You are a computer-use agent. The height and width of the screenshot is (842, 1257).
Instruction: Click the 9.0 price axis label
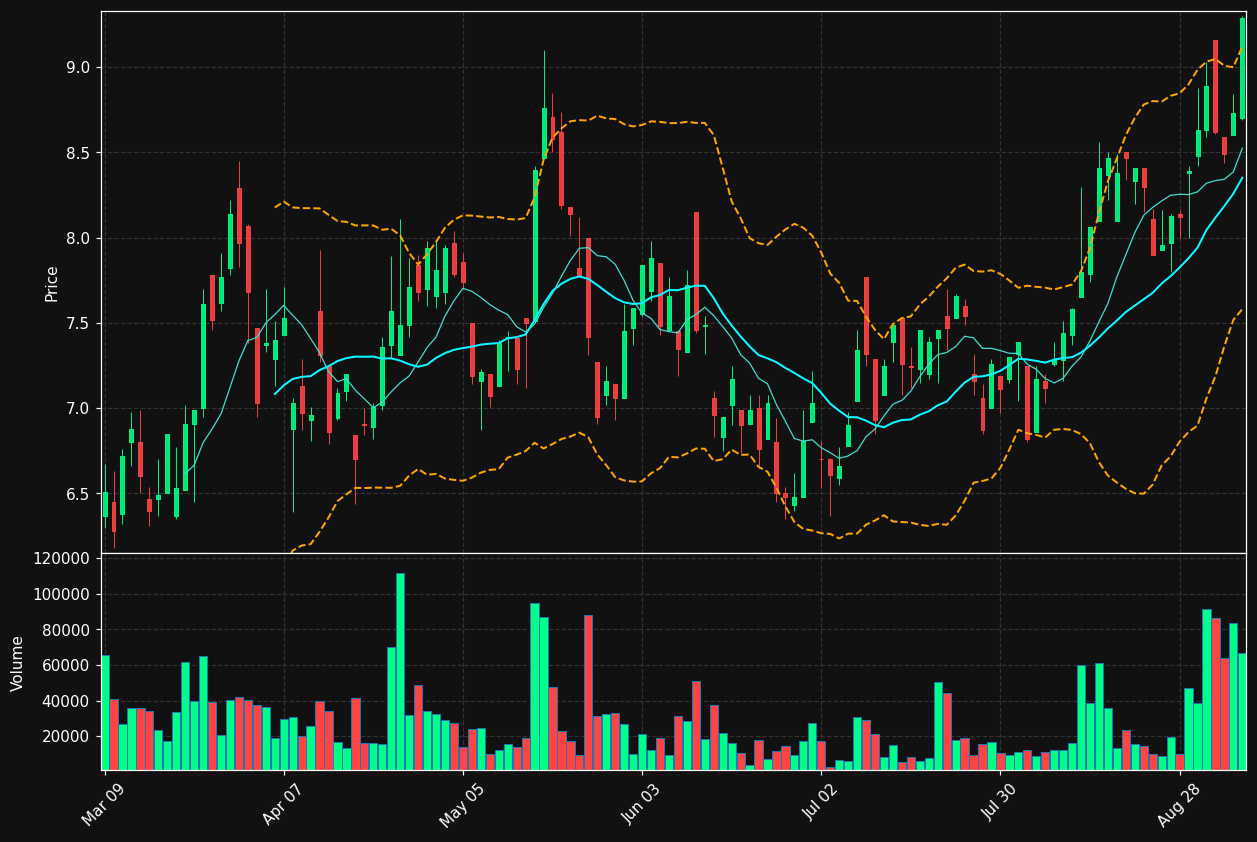point(78,68)
